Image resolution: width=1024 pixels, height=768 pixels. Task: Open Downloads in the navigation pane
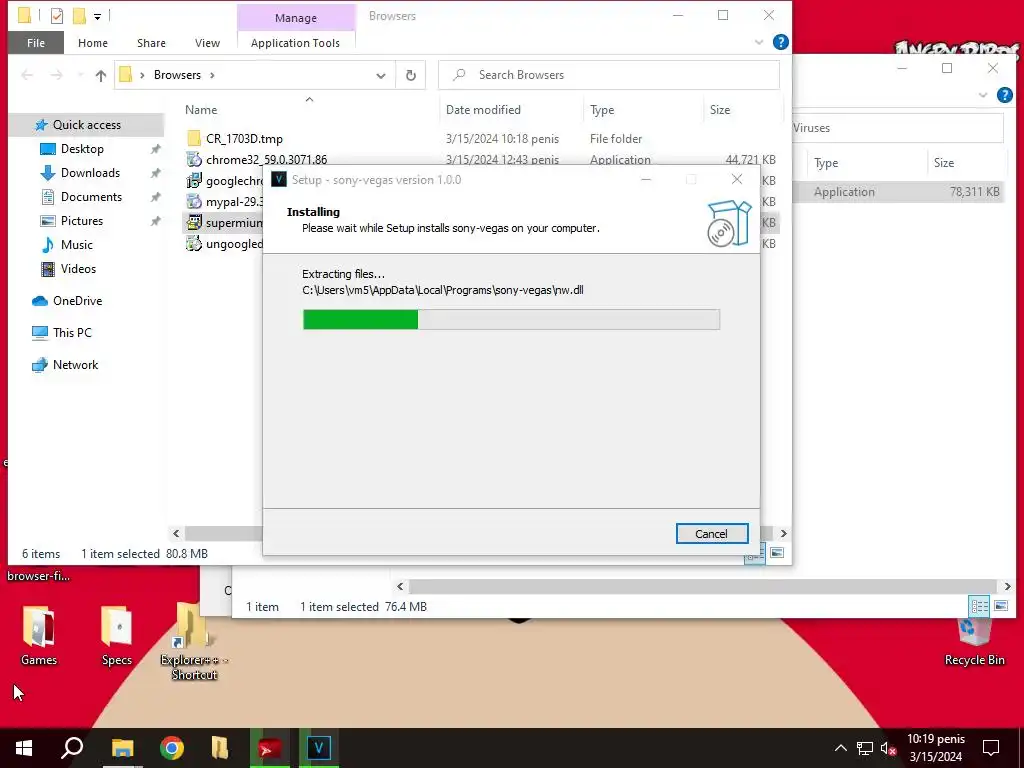coord(90,173)
